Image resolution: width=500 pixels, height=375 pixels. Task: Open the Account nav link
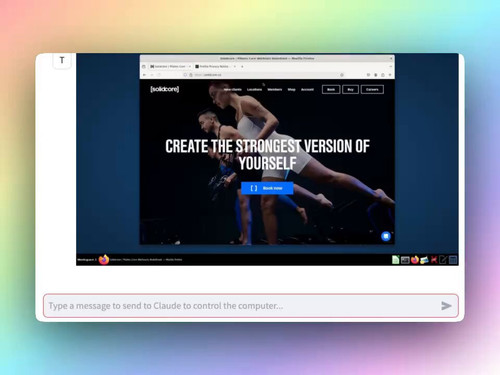307,89
